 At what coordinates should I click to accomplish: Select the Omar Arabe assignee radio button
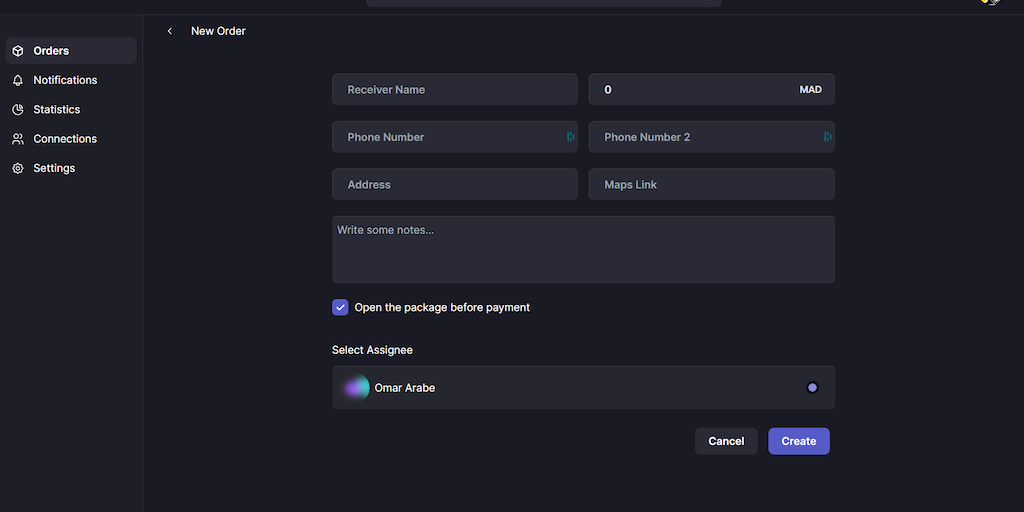[x=812, y=388]
